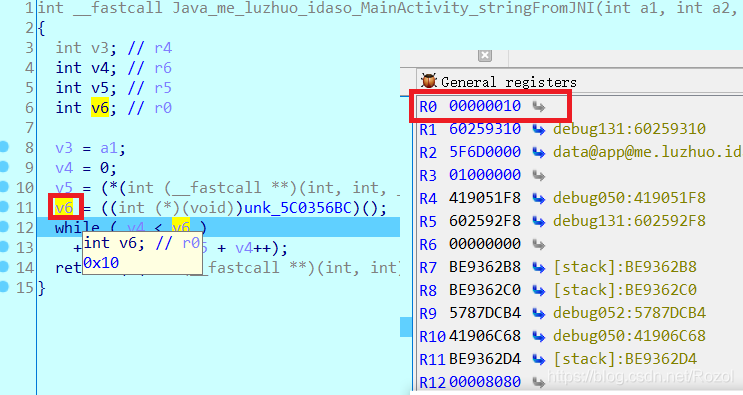
Task: Click the jump arrow for R7 stack address
Action: [x=538, y=267]
